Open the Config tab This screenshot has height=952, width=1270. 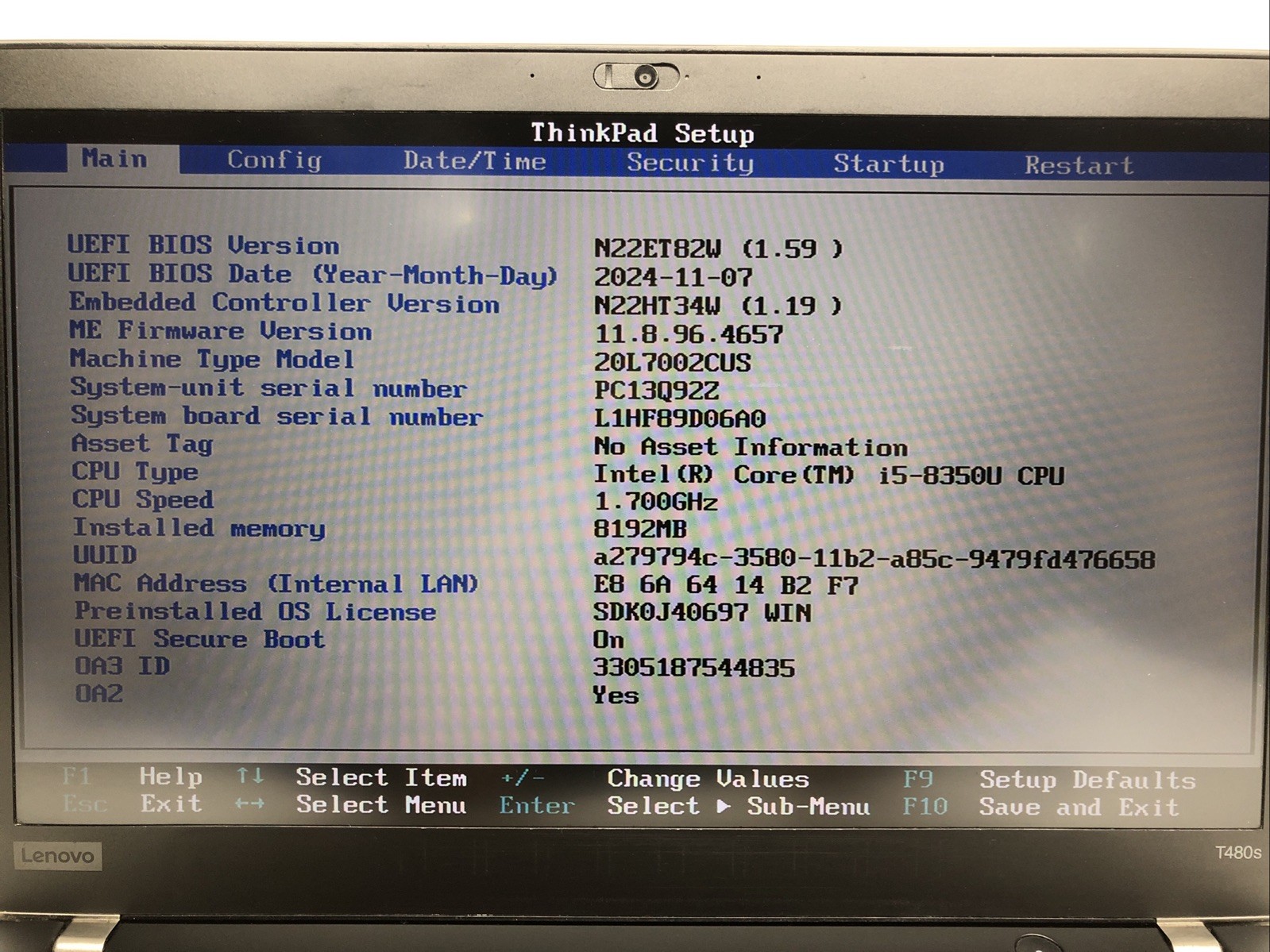coord(275,160)
